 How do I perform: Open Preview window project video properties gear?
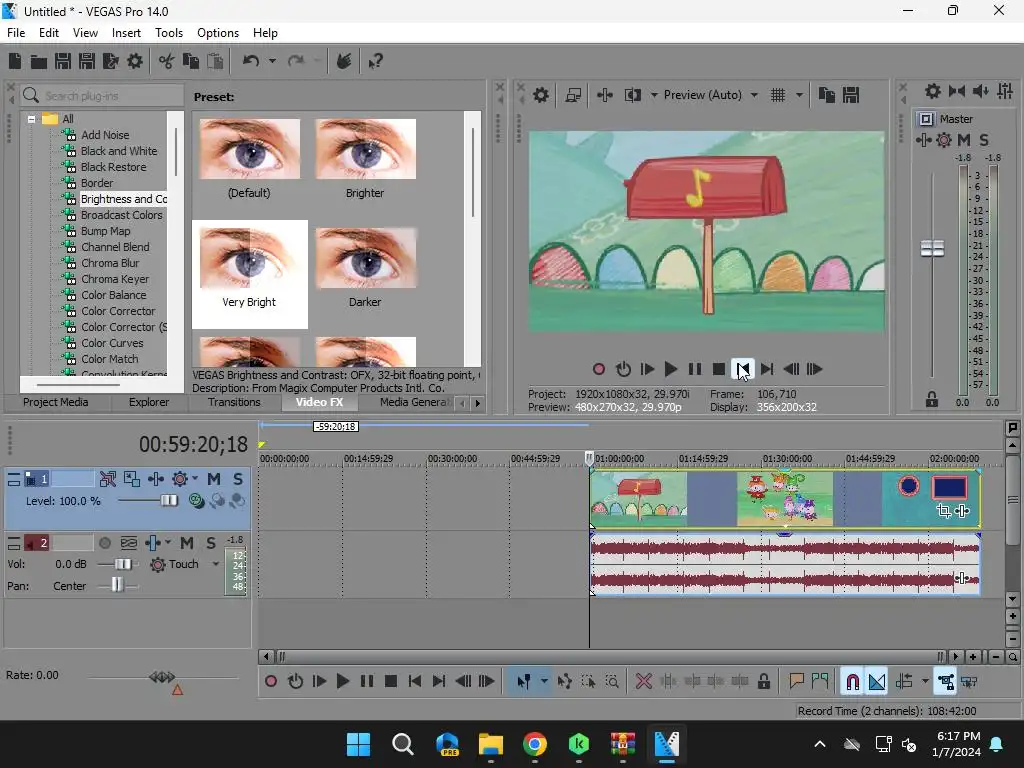click(541, 95)
